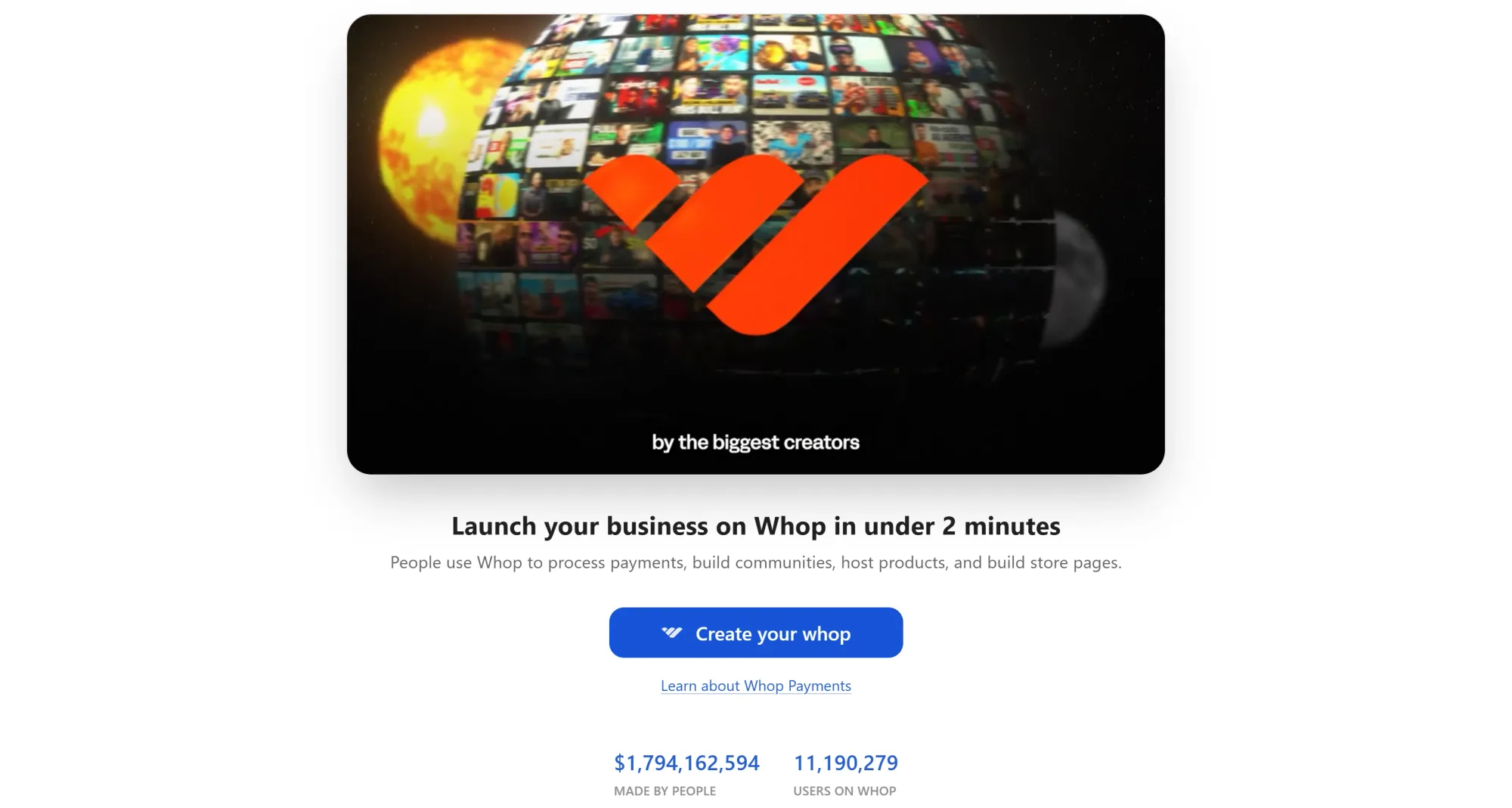This screenshot has height=808, width=1512.
Task: Open the Learn about Whop Payments link
Action: click(x=756, y=686)
